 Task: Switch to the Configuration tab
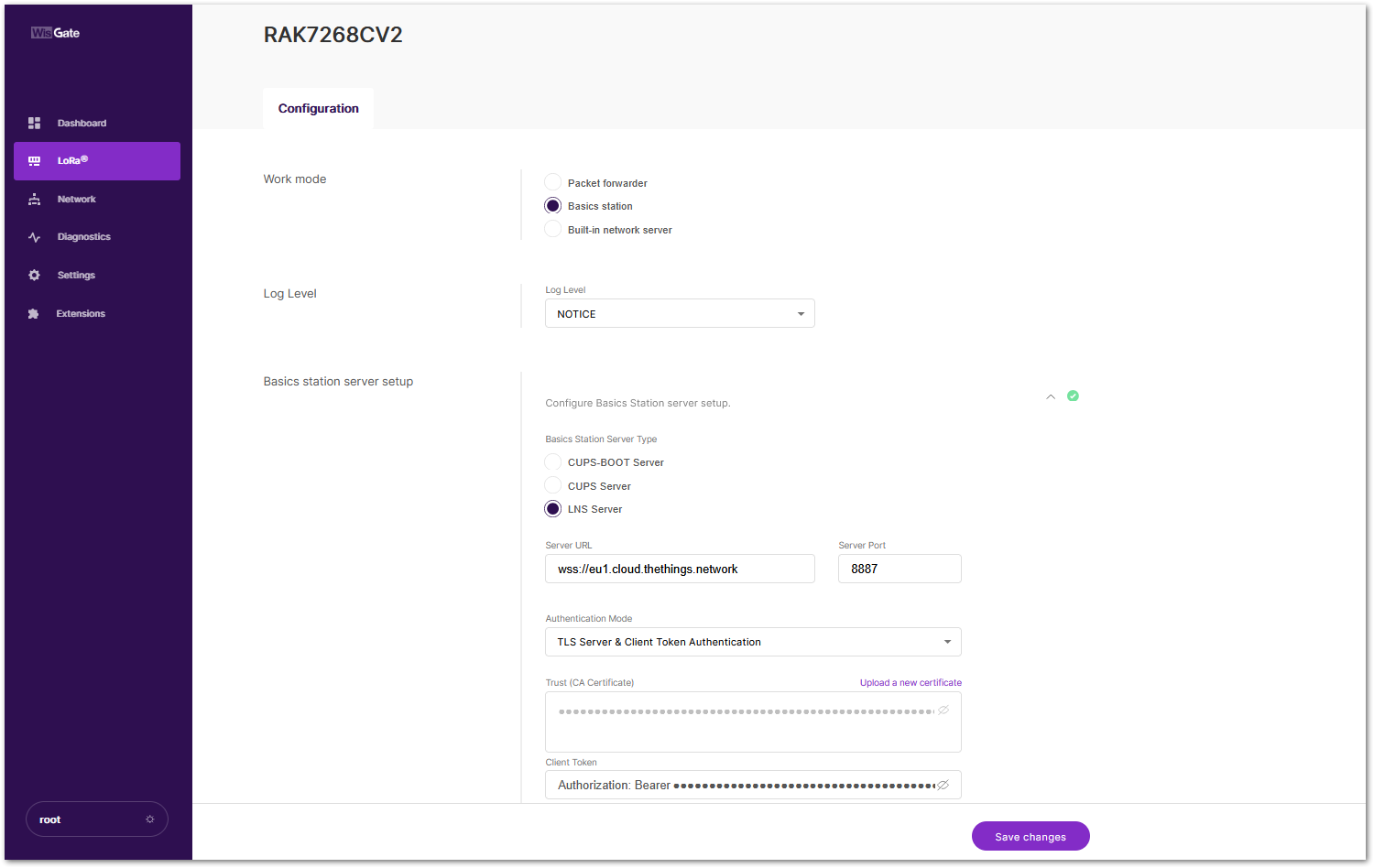tap(318, 108)
